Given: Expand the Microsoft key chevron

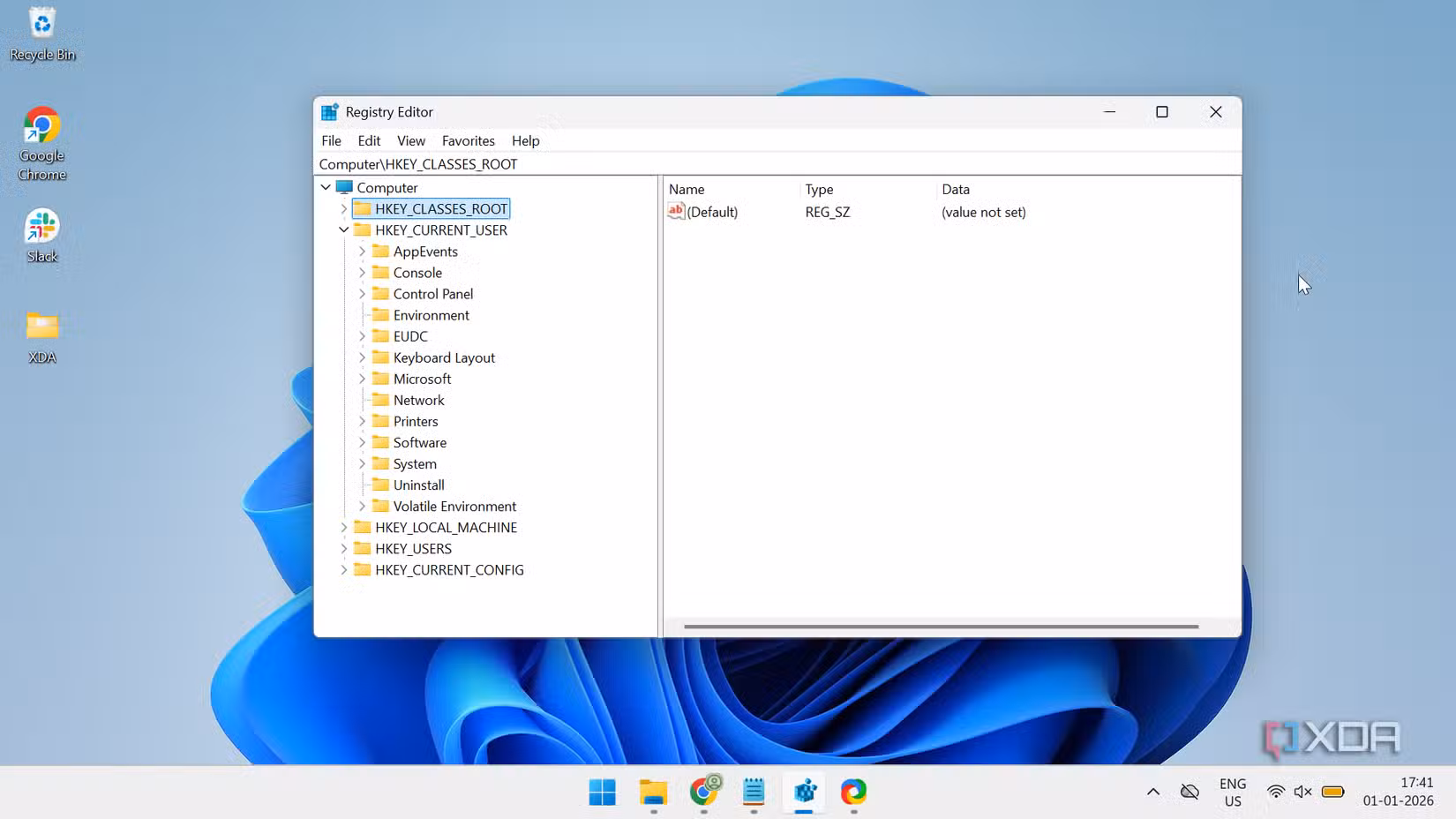Looking at the screenshot, I should (362, 379).
